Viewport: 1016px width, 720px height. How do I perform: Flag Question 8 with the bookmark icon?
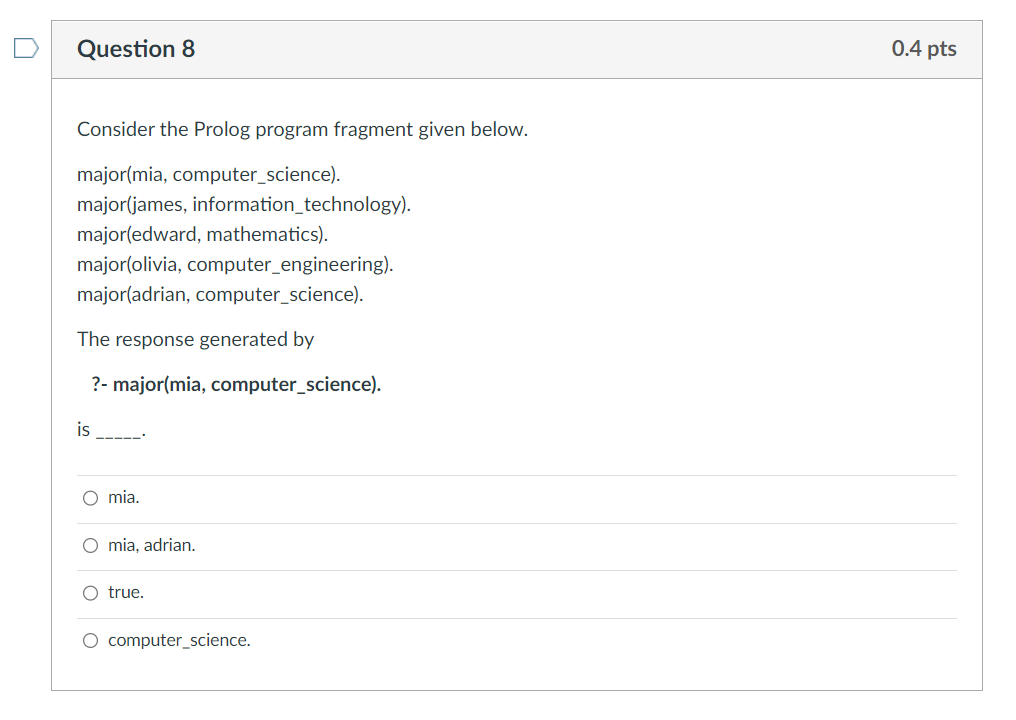[27, 48]
